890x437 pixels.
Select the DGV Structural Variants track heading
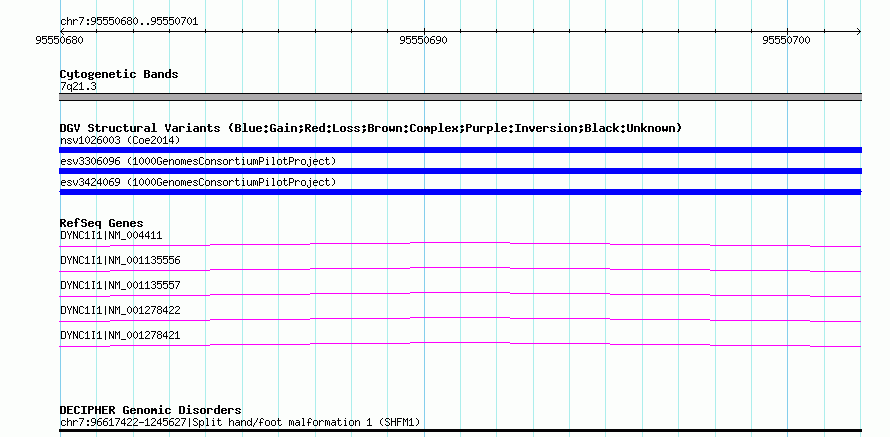[370, 128]
